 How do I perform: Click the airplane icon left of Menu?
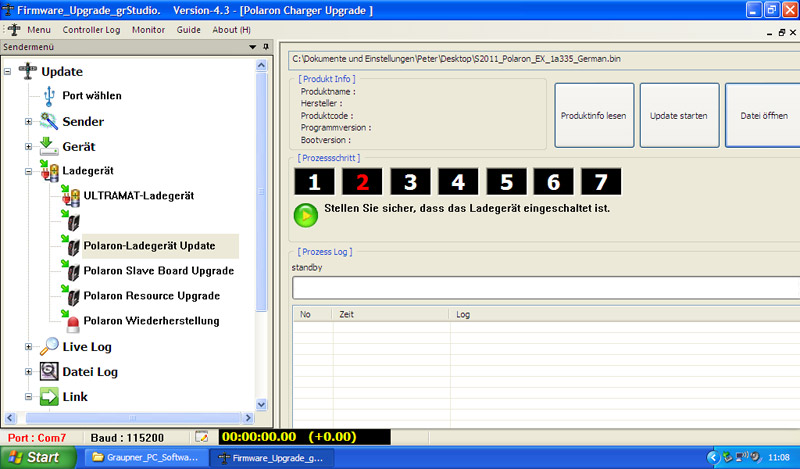click(x=14, y=30)
